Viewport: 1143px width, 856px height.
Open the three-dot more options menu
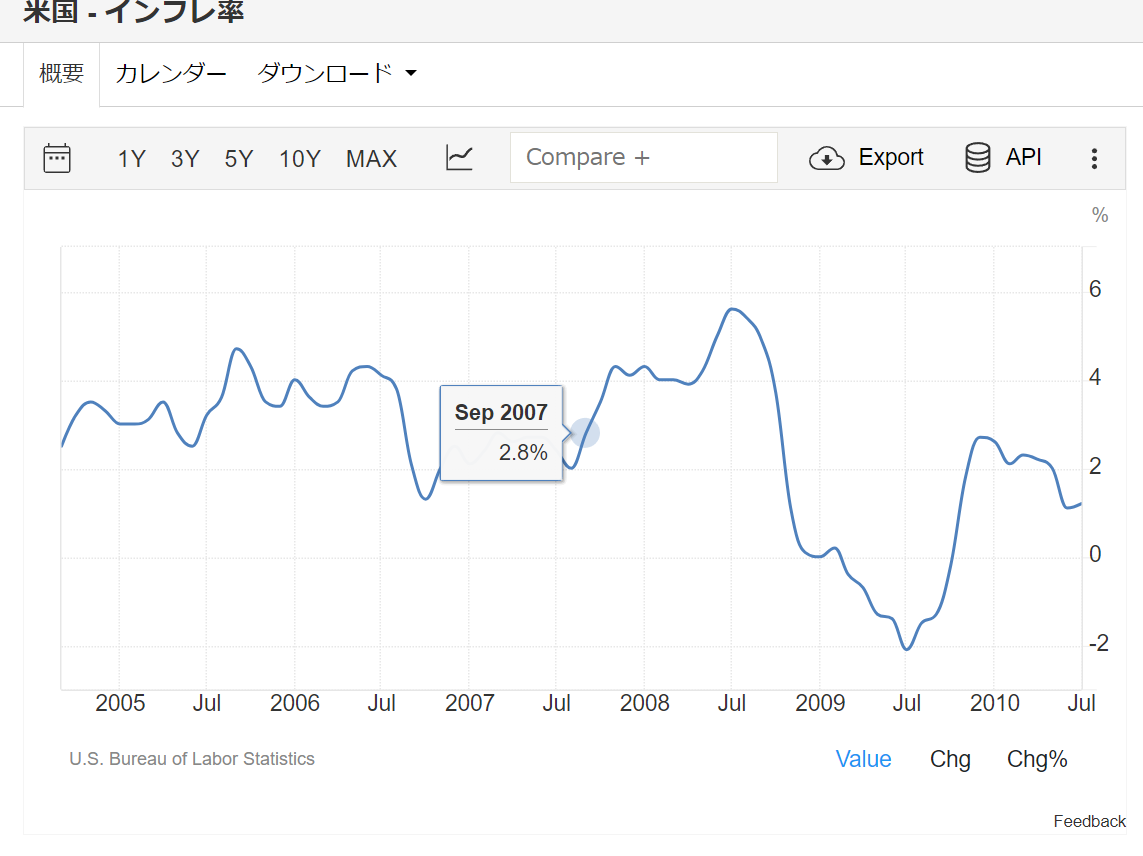[x=1094, y=158]
